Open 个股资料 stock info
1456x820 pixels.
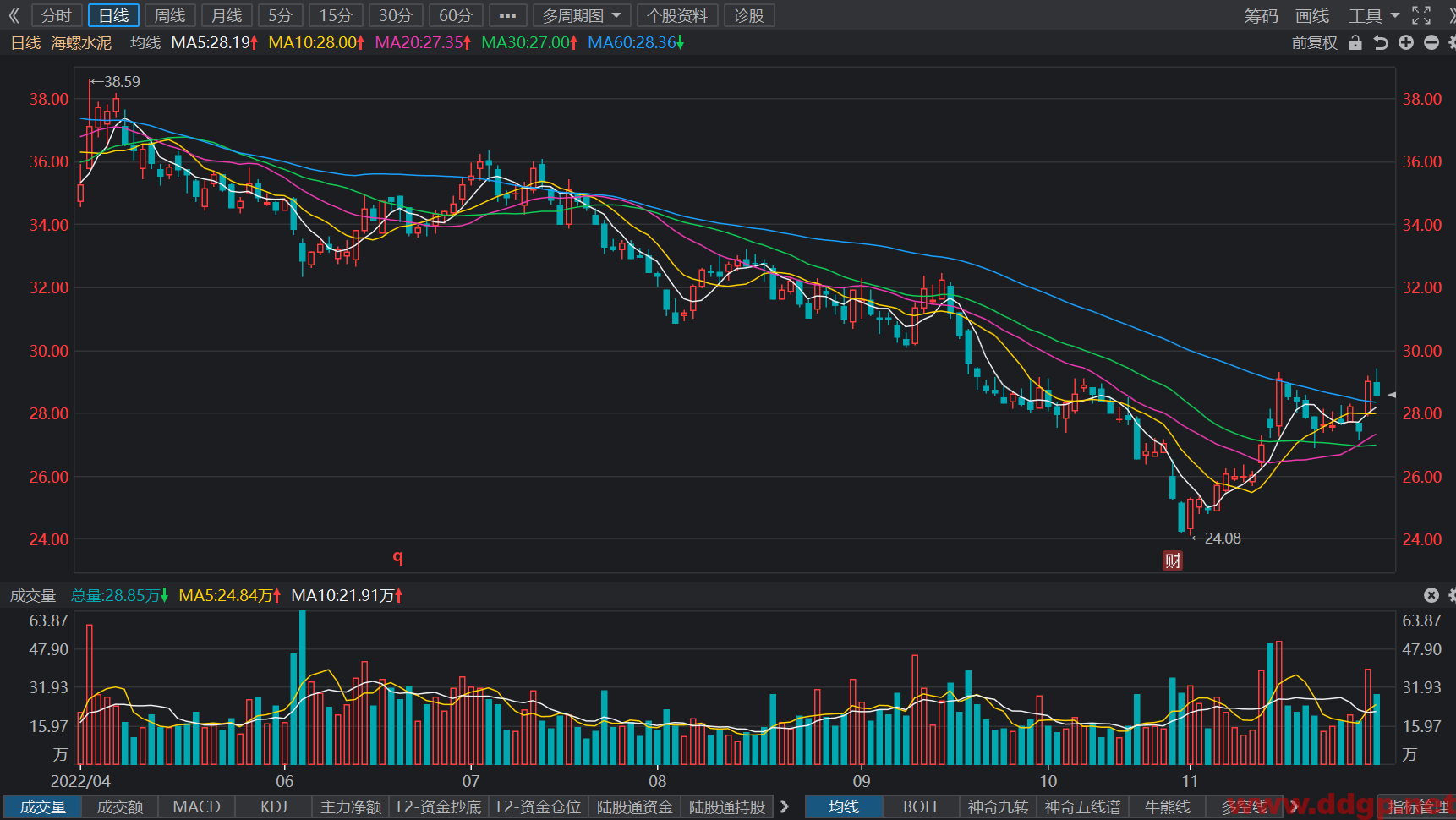676,15
